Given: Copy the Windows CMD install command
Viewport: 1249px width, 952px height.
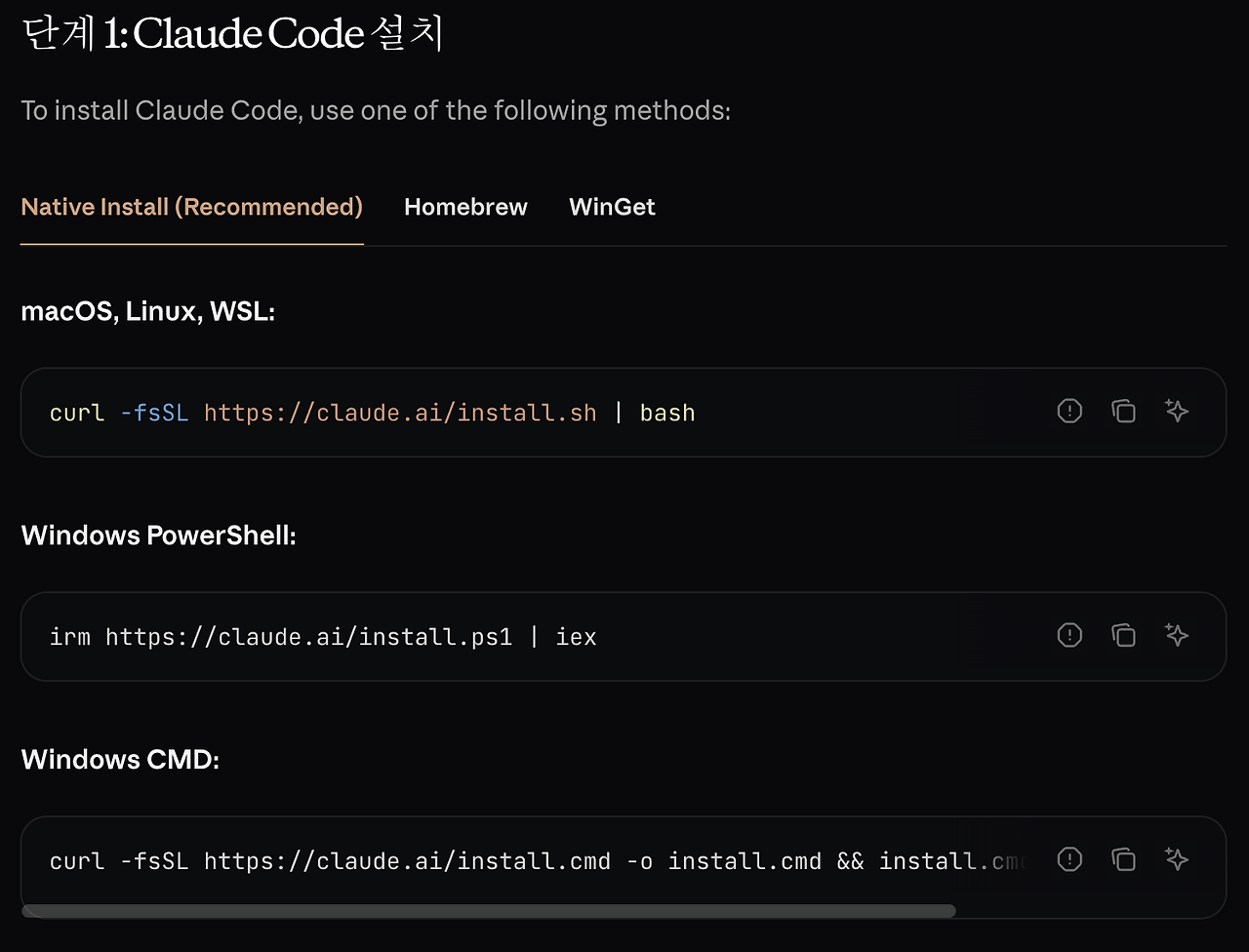Looking at the screenshot, I should pyautogui.click(x=1123, y=859).
